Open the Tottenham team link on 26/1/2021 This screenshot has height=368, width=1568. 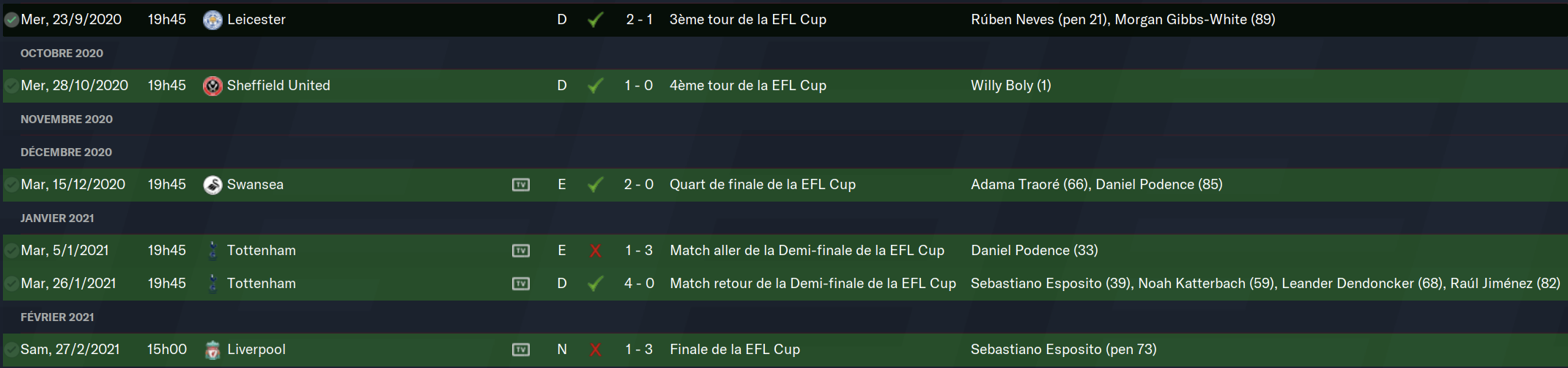click(261, 284)
